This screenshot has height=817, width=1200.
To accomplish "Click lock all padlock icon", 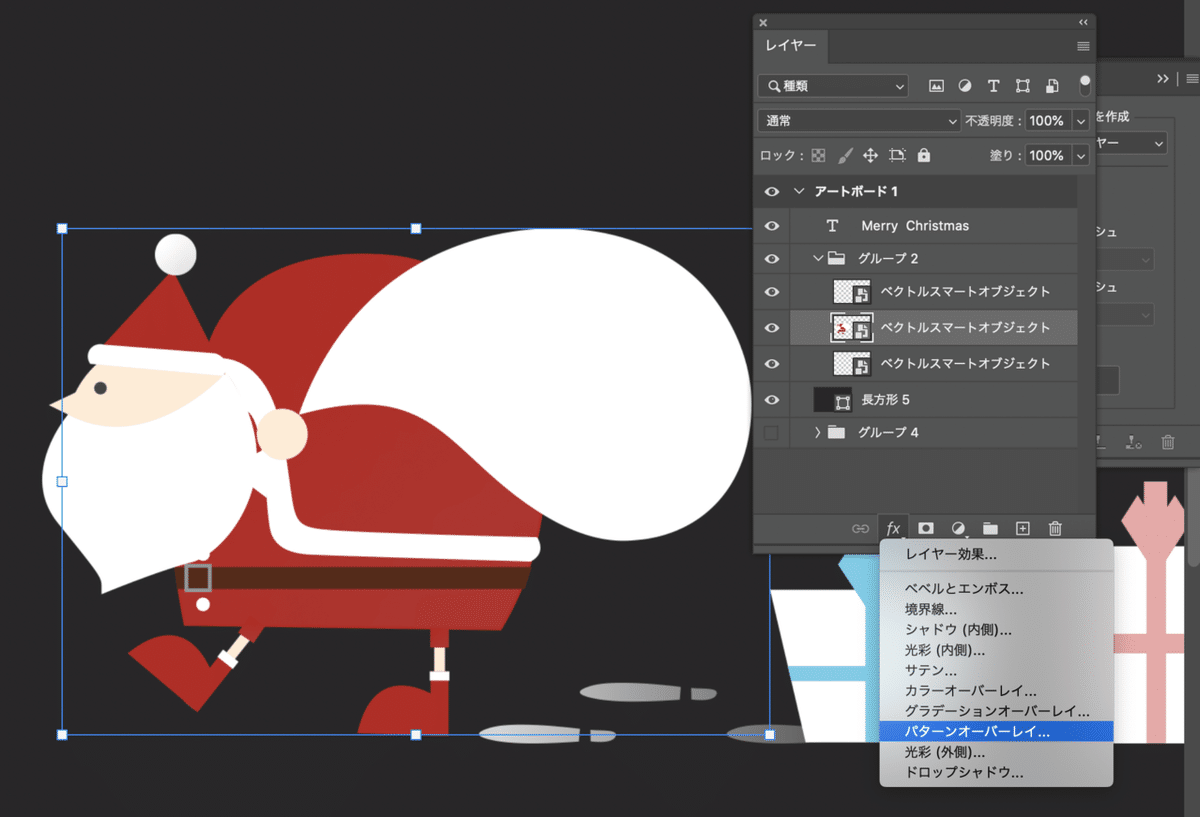I will pos(924,155).
